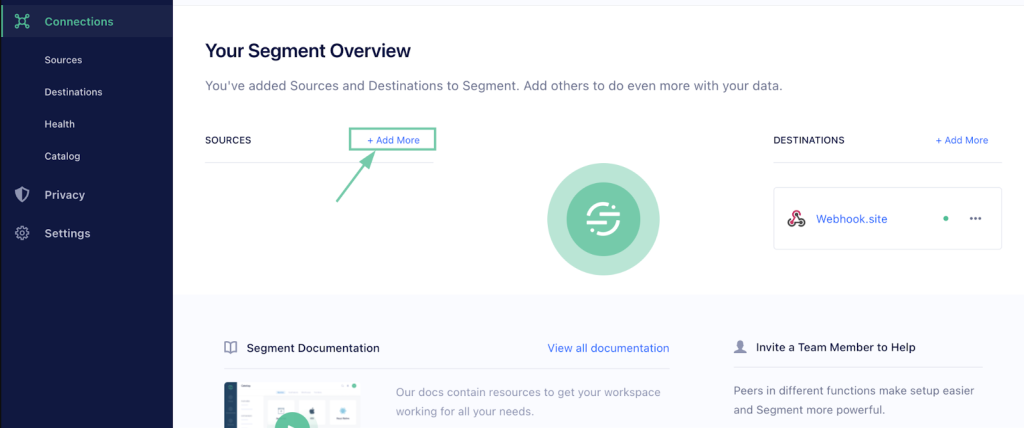1024x428 pixels.
Task: Click the SOURCES column label
Action: pos(228,140)
